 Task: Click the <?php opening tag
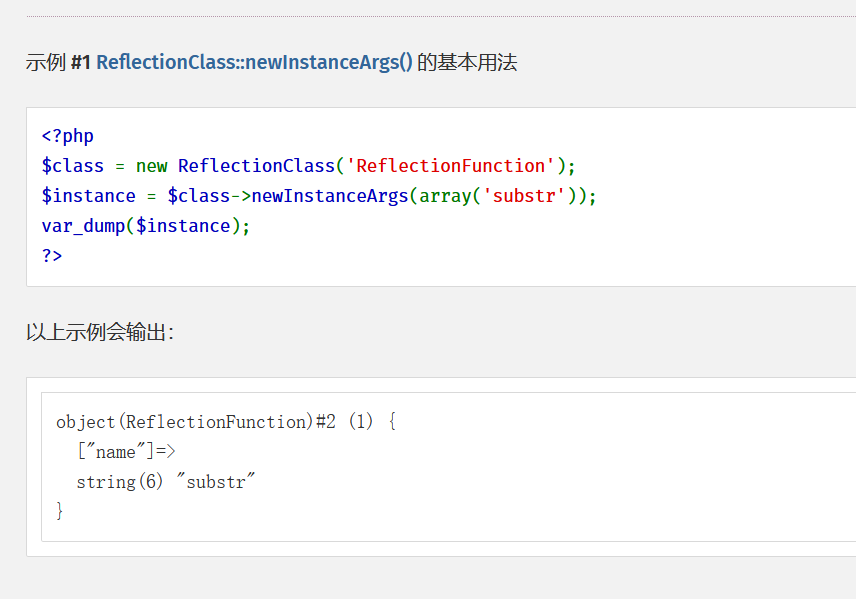pyautogui.click(x=67, y=136)
